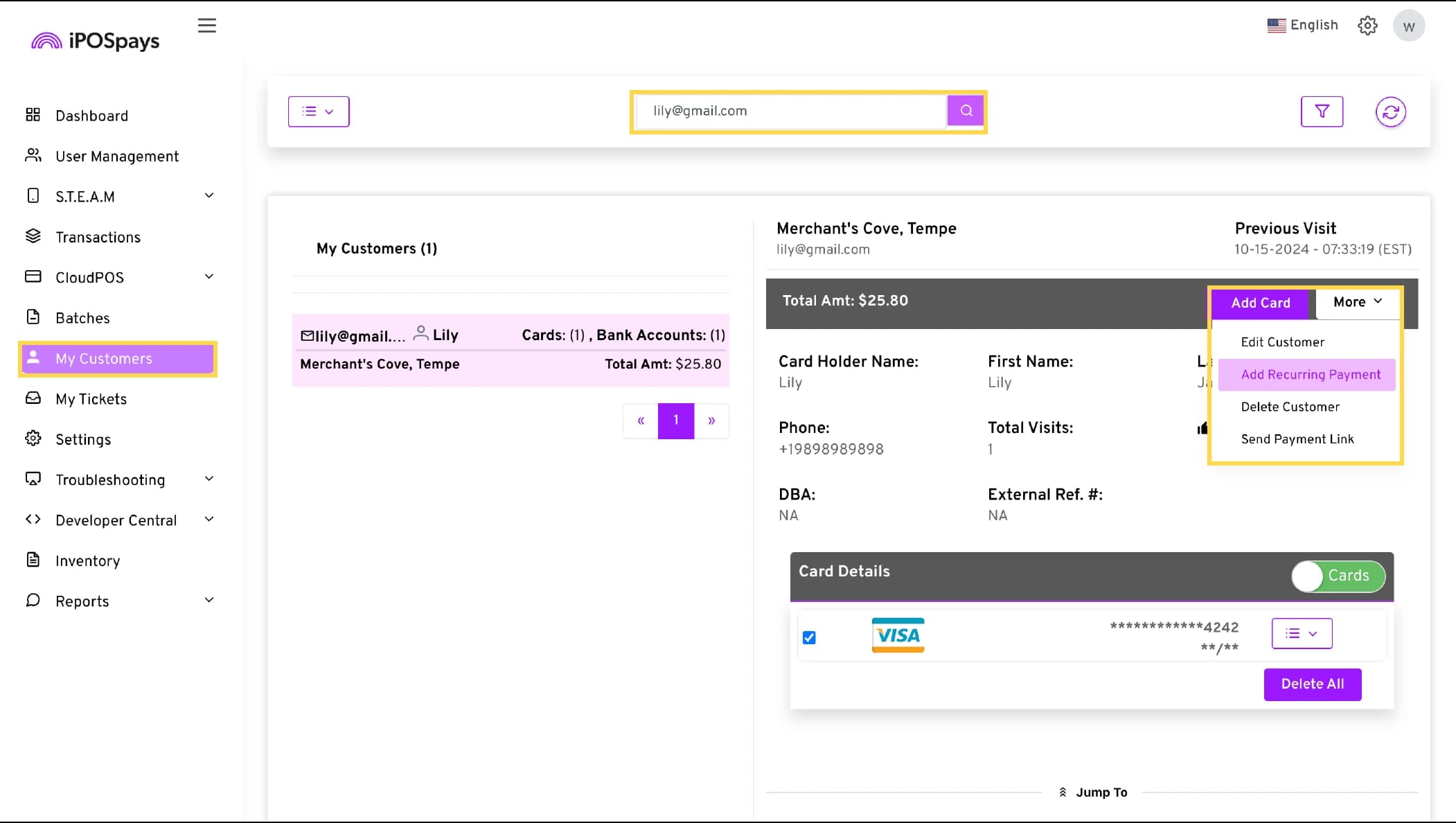Click the Add Card button
The width and height of the screenshot is (1456, 823).
click(x=1261, y=303)
